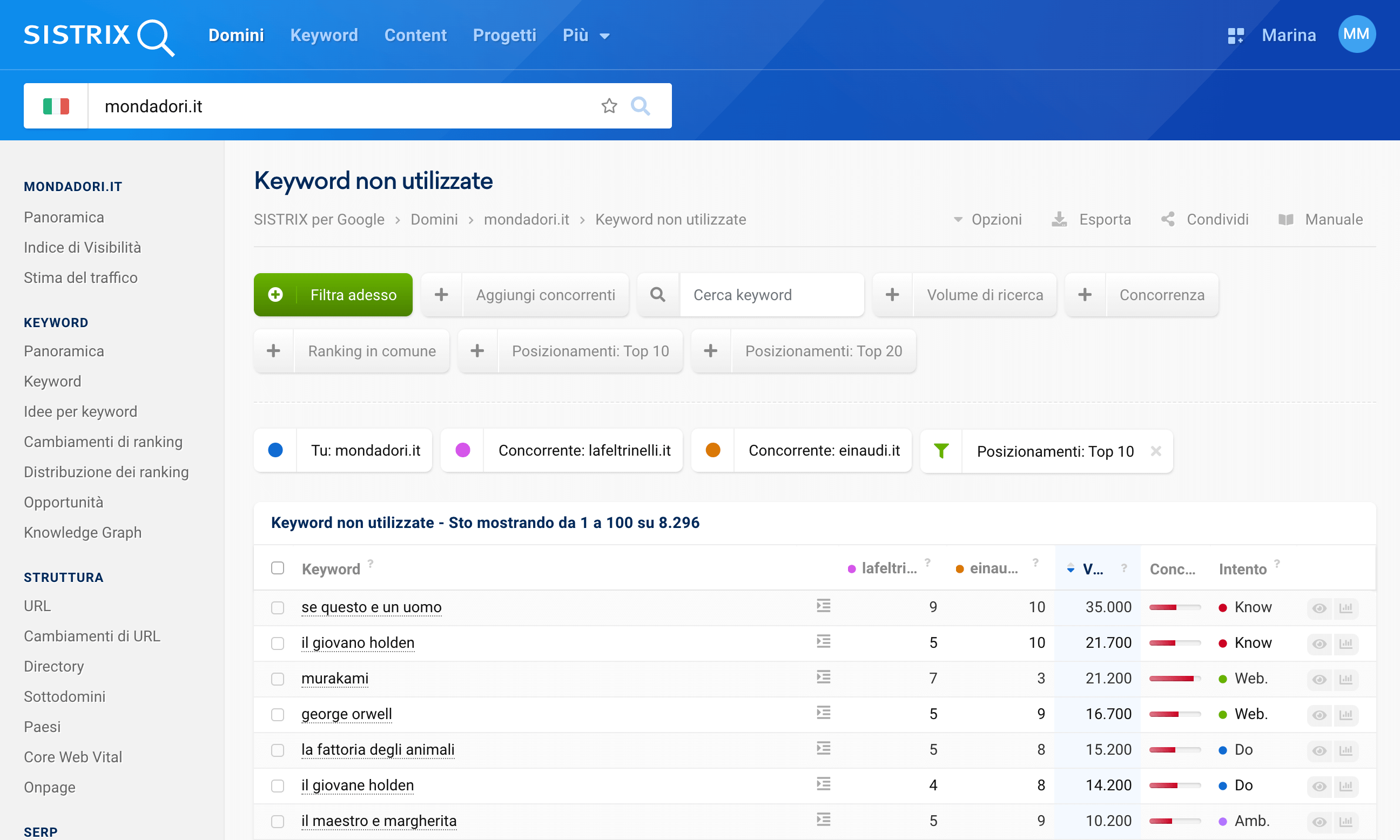Viewport: 1400px width, 840px height.
Task: Open Knowledge Graph sidebar link
Action: (83, 532)
